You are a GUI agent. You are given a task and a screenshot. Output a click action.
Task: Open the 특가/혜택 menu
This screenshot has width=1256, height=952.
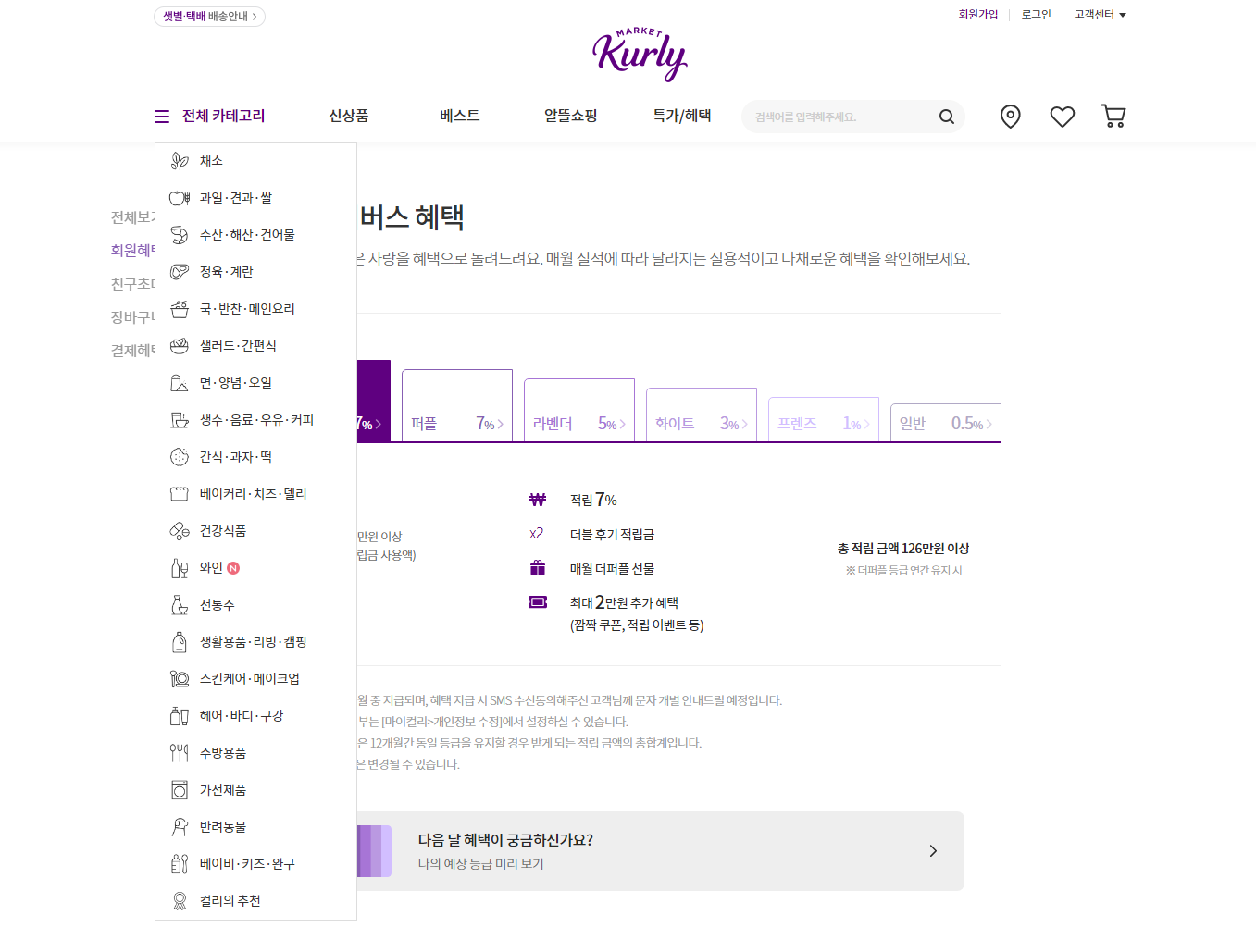pyautogui.click(x=682, y=116)
